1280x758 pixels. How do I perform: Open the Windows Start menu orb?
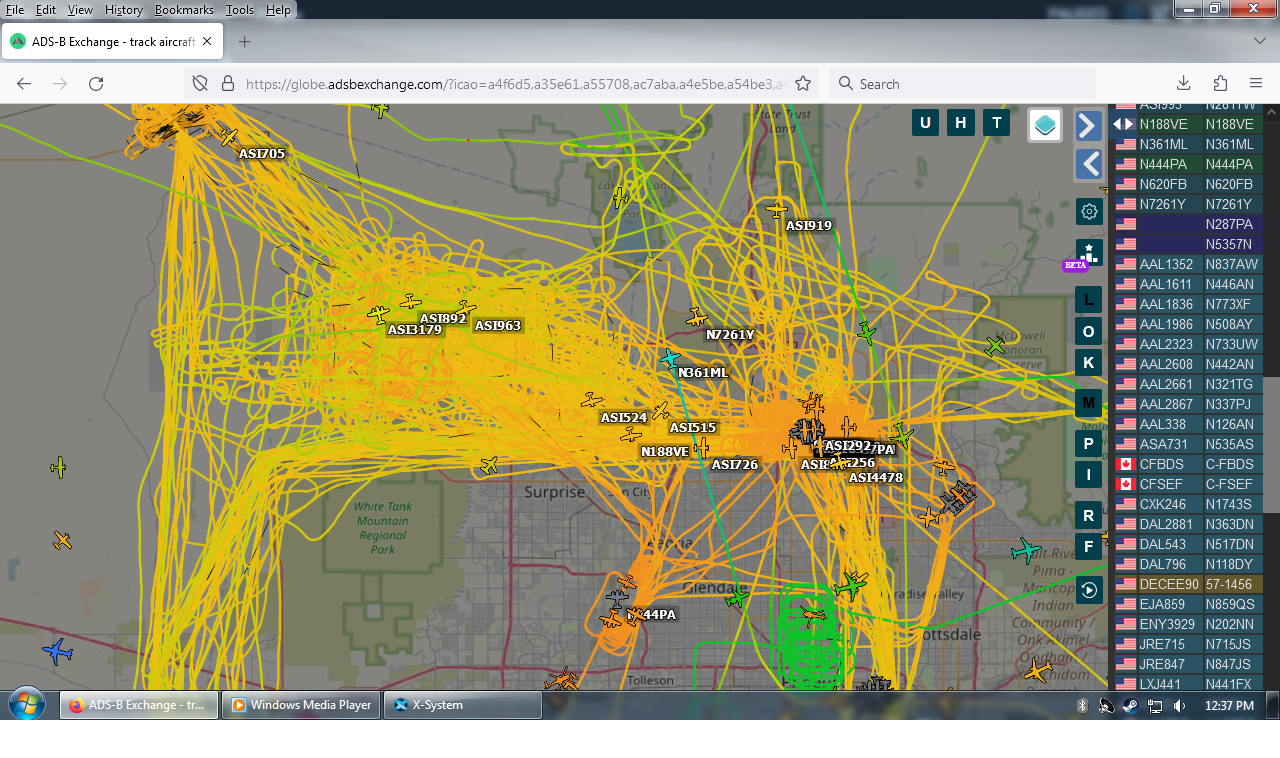pos(26,704)
